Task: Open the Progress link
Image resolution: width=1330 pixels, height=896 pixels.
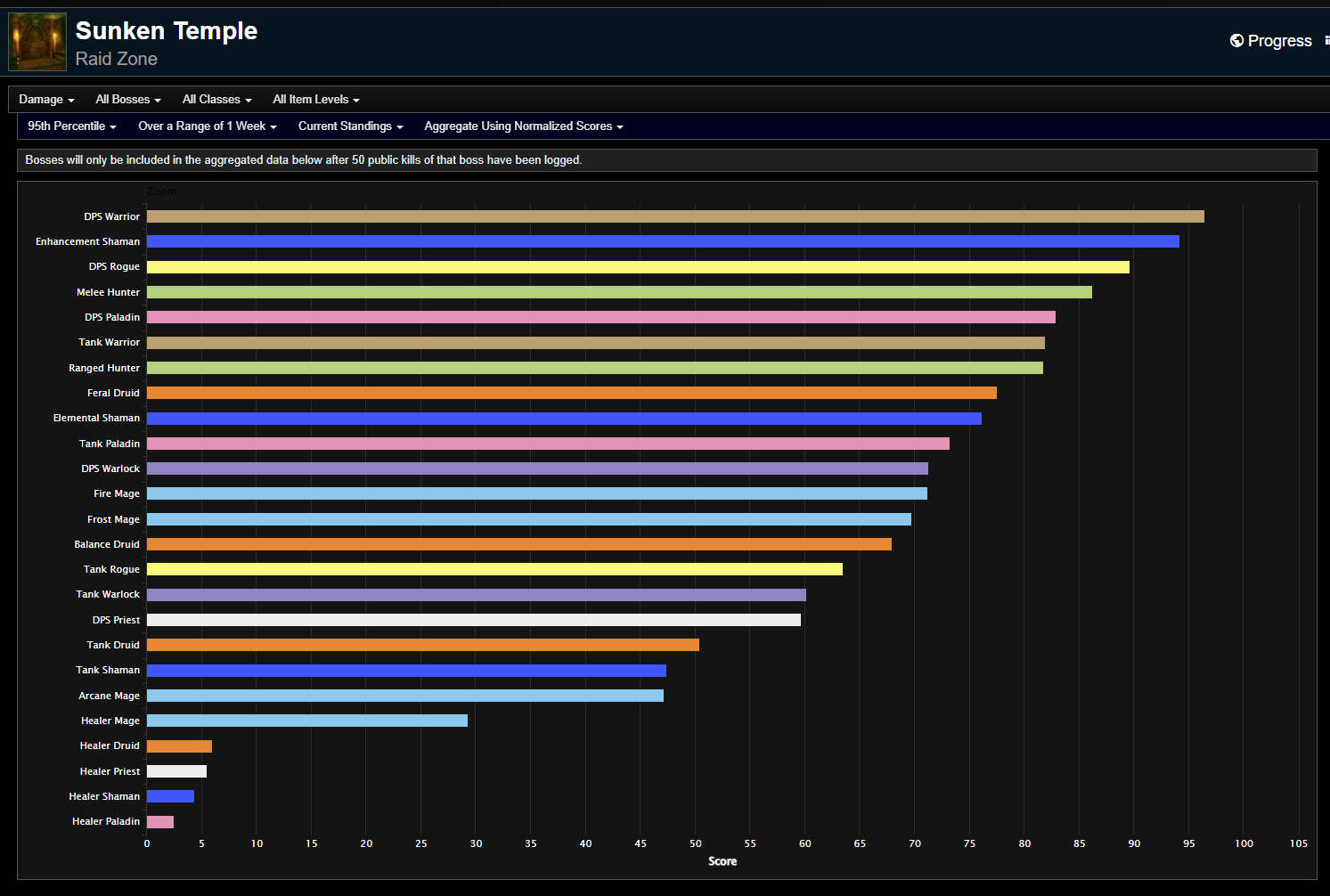Action: point(1279,41)
